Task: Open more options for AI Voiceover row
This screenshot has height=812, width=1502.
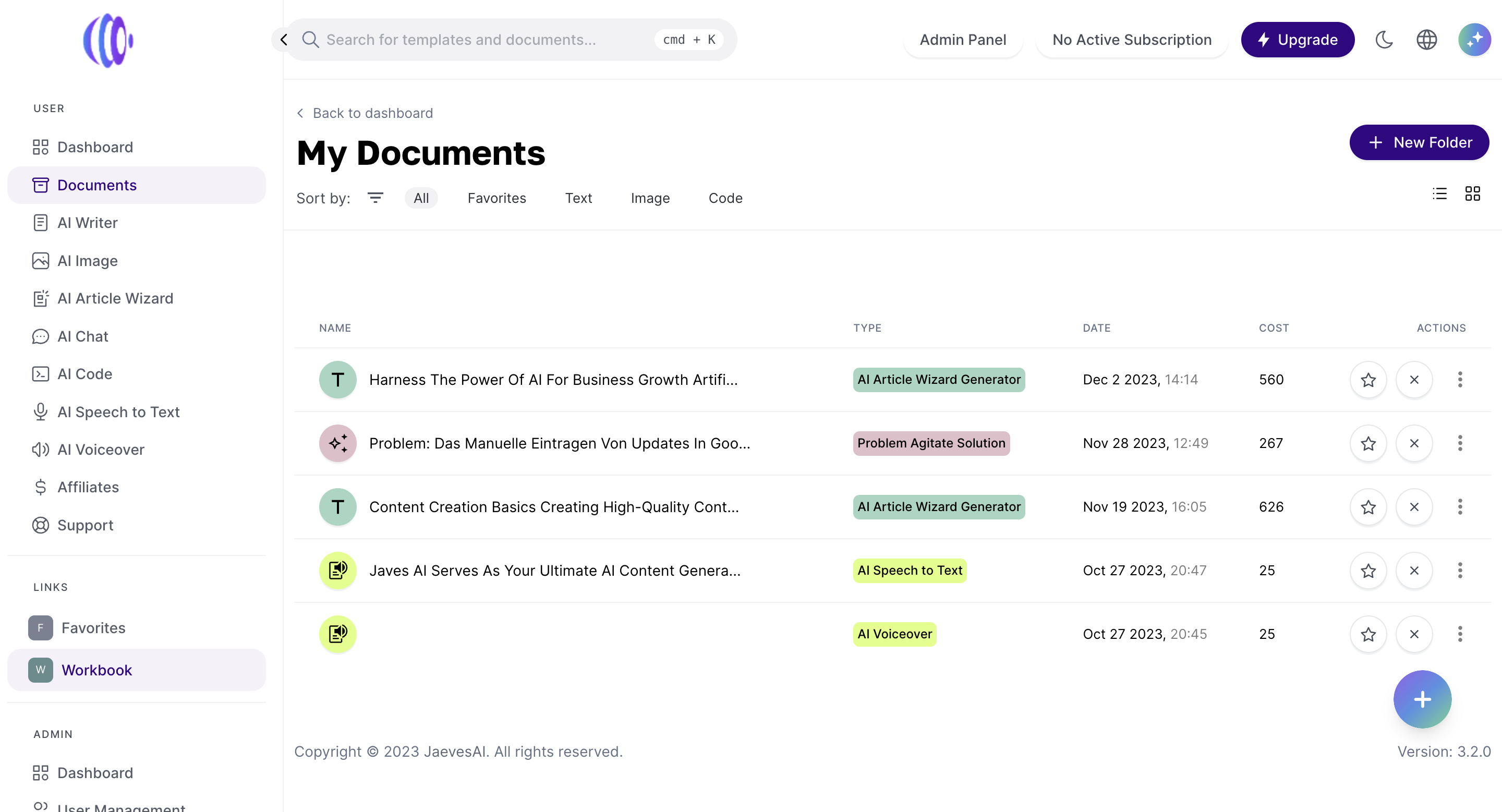Action: 1460,634
